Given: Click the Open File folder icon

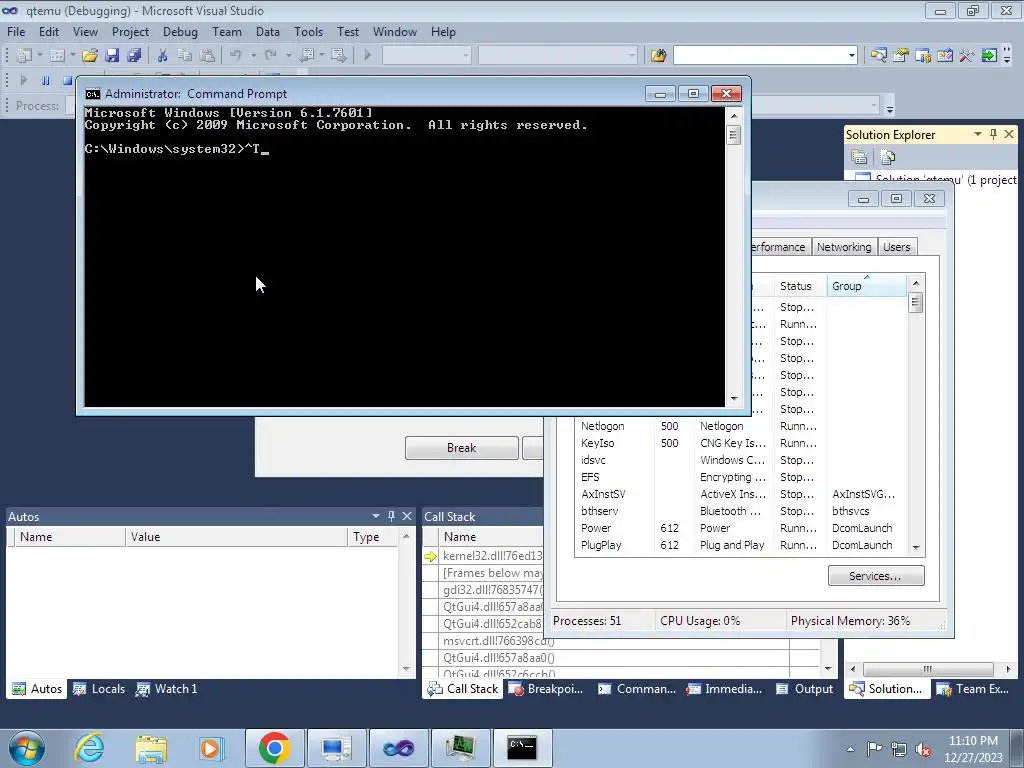Looking at the screenshot, I should (89, 56).
